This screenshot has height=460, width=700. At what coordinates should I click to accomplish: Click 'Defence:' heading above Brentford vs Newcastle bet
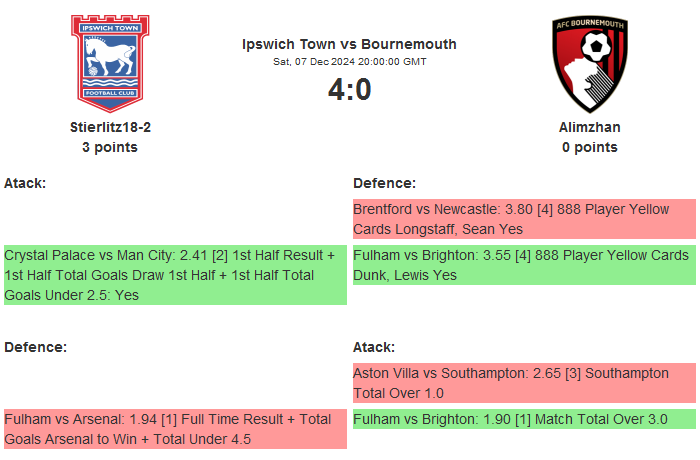pos(384,183)
